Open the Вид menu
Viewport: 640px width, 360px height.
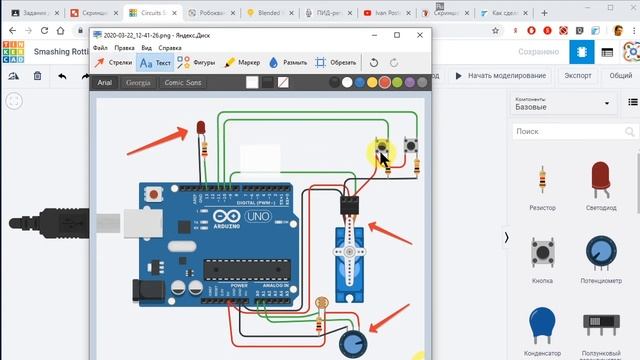pos(147,48)
